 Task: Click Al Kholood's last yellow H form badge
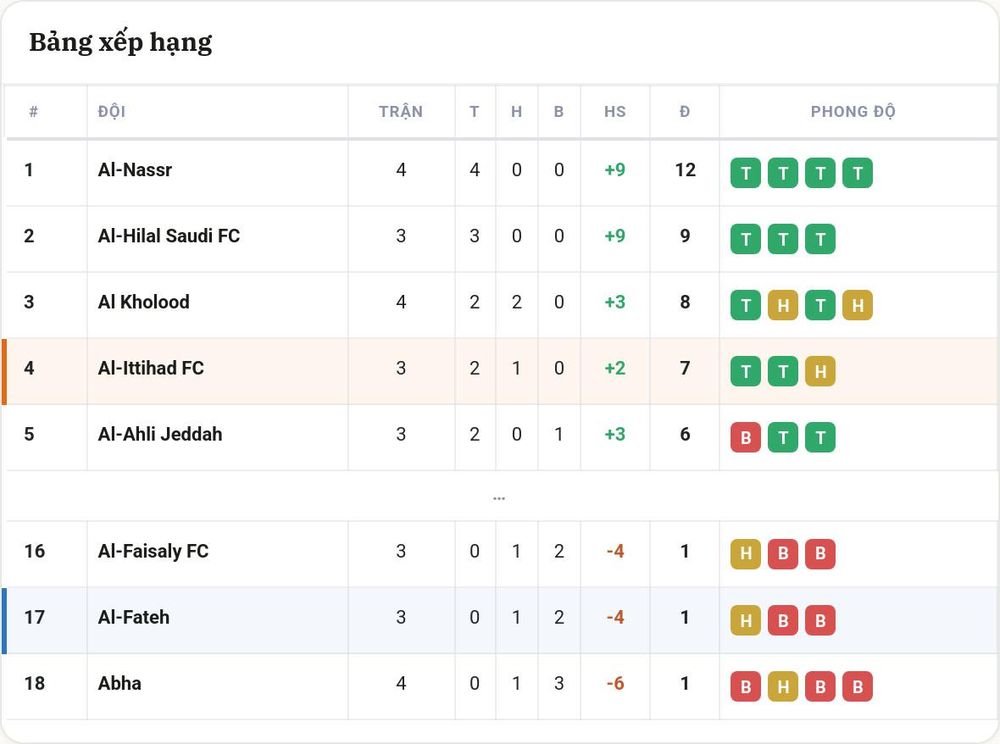click(x=857, y=305)
